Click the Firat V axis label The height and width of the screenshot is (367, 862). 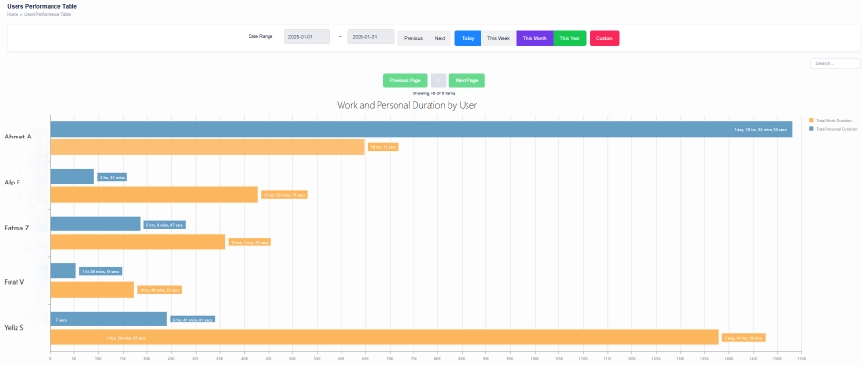pos(14,282)
